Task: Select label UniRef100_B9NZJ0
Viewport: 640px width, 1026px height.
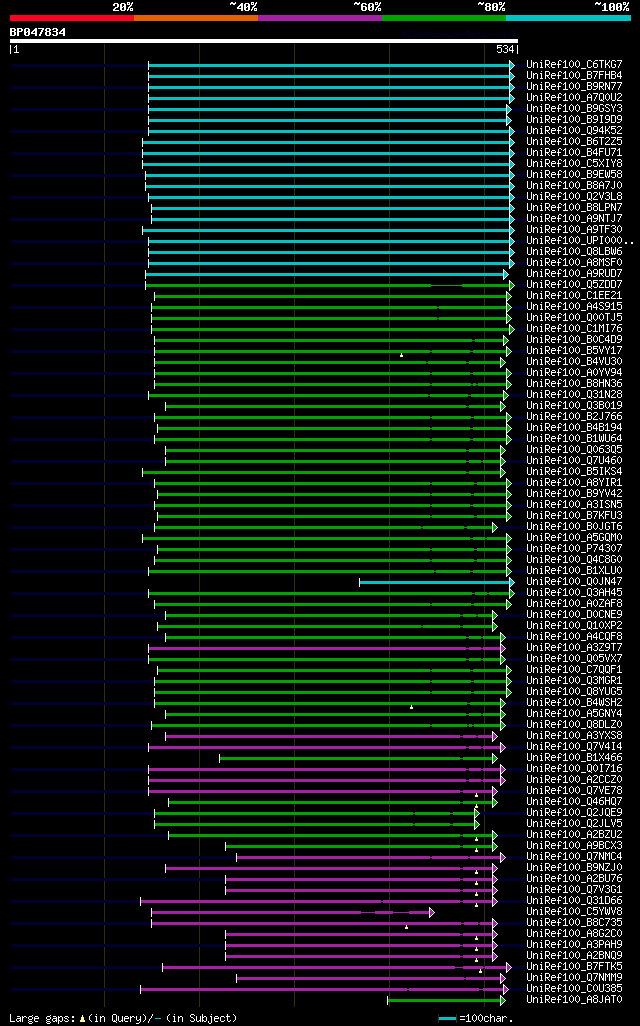Action: coord(574,868)
